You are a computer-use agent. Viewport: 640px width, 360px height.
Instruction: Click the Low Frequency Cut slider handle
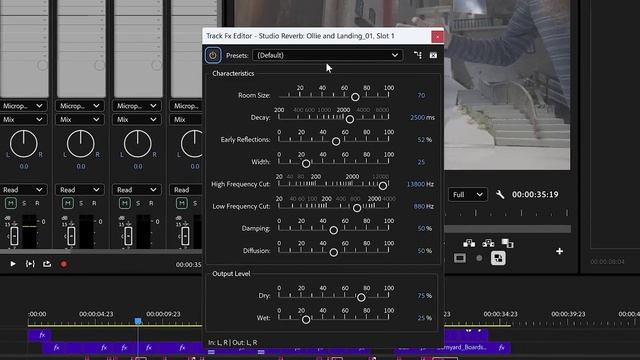[x=357, y=208]
